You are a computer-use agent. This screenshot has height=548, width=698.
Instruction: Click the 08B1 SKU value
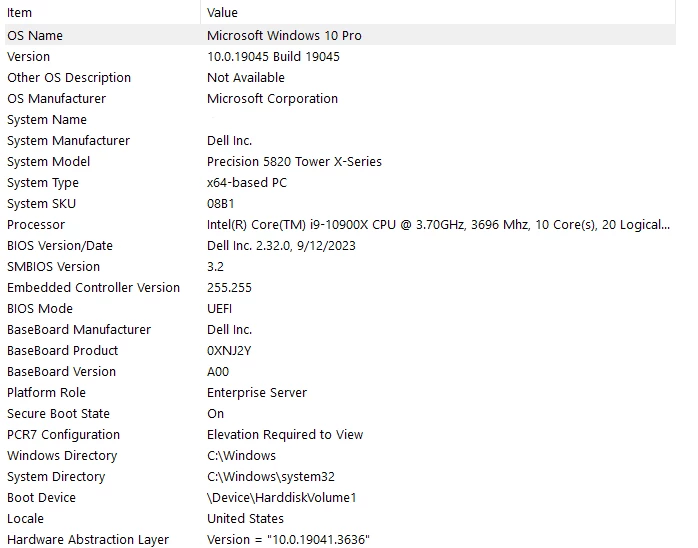221,203
